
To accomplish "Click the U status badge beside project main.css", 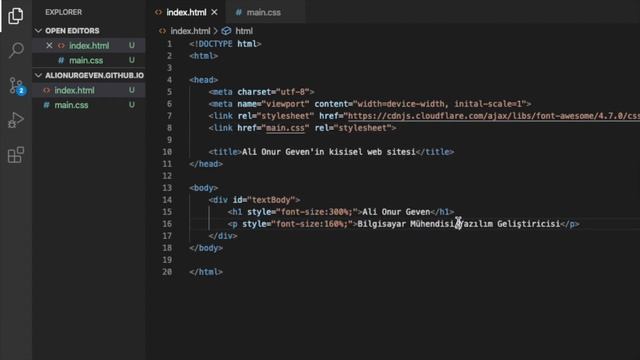I will [x=131, y=105].
